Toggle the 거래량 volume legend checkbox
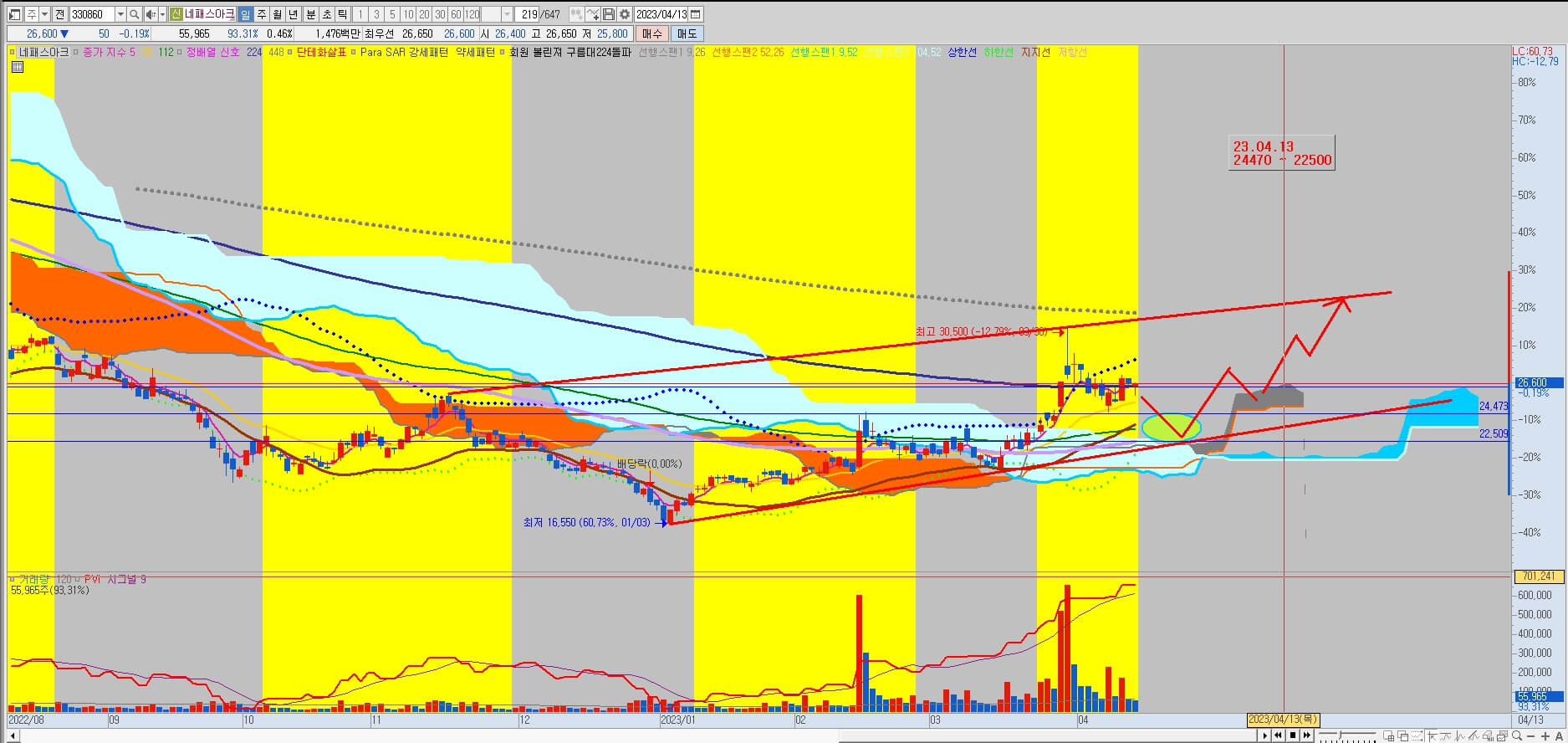Screen dimensions: 1568x743 (x=12, y=579)
